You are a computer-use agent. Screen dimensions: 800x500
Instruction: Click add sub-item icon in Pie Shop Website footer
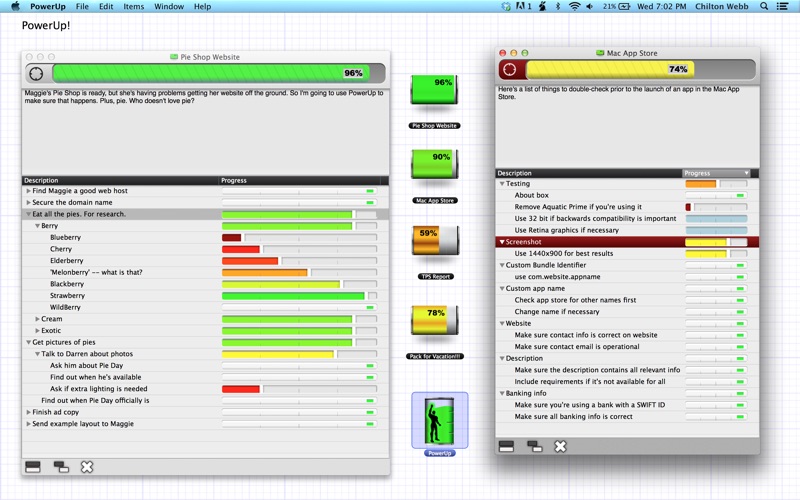tap(61, 467)
